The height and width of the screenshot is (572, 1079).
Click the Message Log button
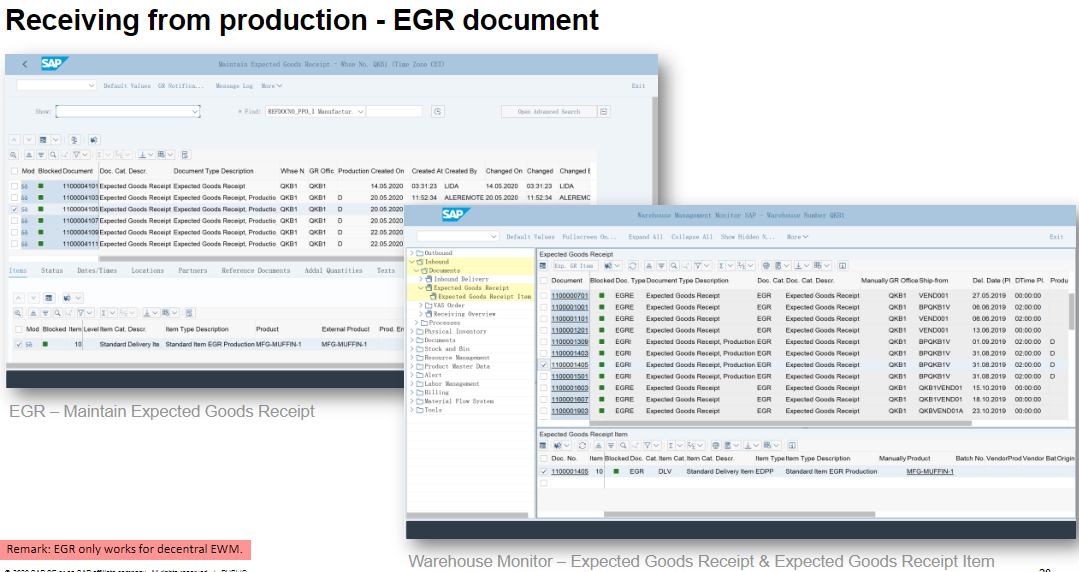[234, 86]
